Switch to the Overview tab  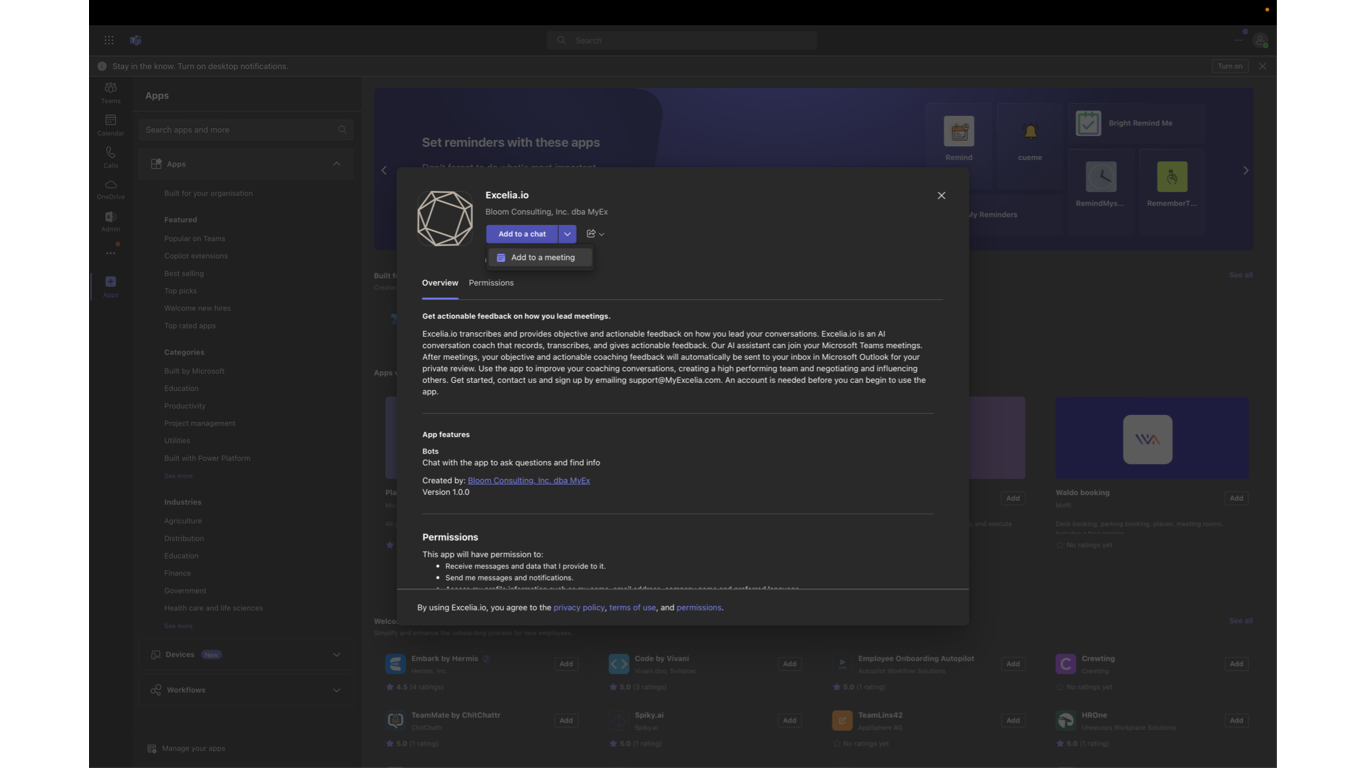coord(440,283)
